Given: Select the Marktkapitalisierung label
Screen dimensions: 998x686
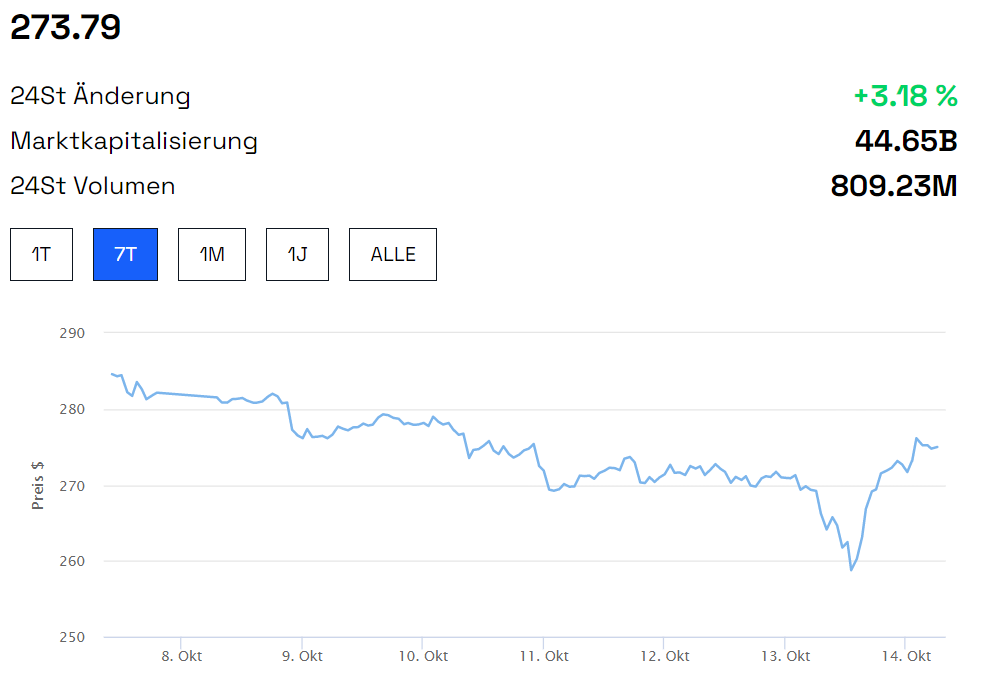Looking at the screenshot, I should (134, 141).
